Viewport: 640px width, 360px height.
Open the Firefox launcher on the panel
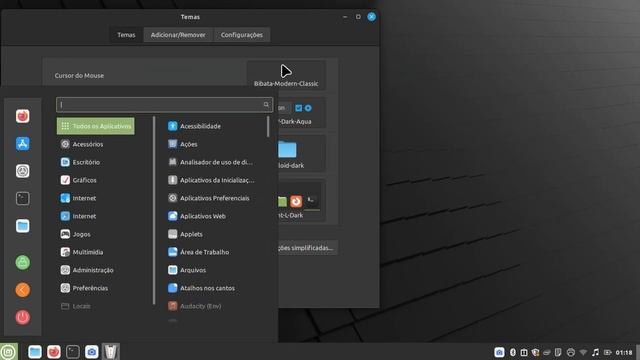(x=54, y=351)
